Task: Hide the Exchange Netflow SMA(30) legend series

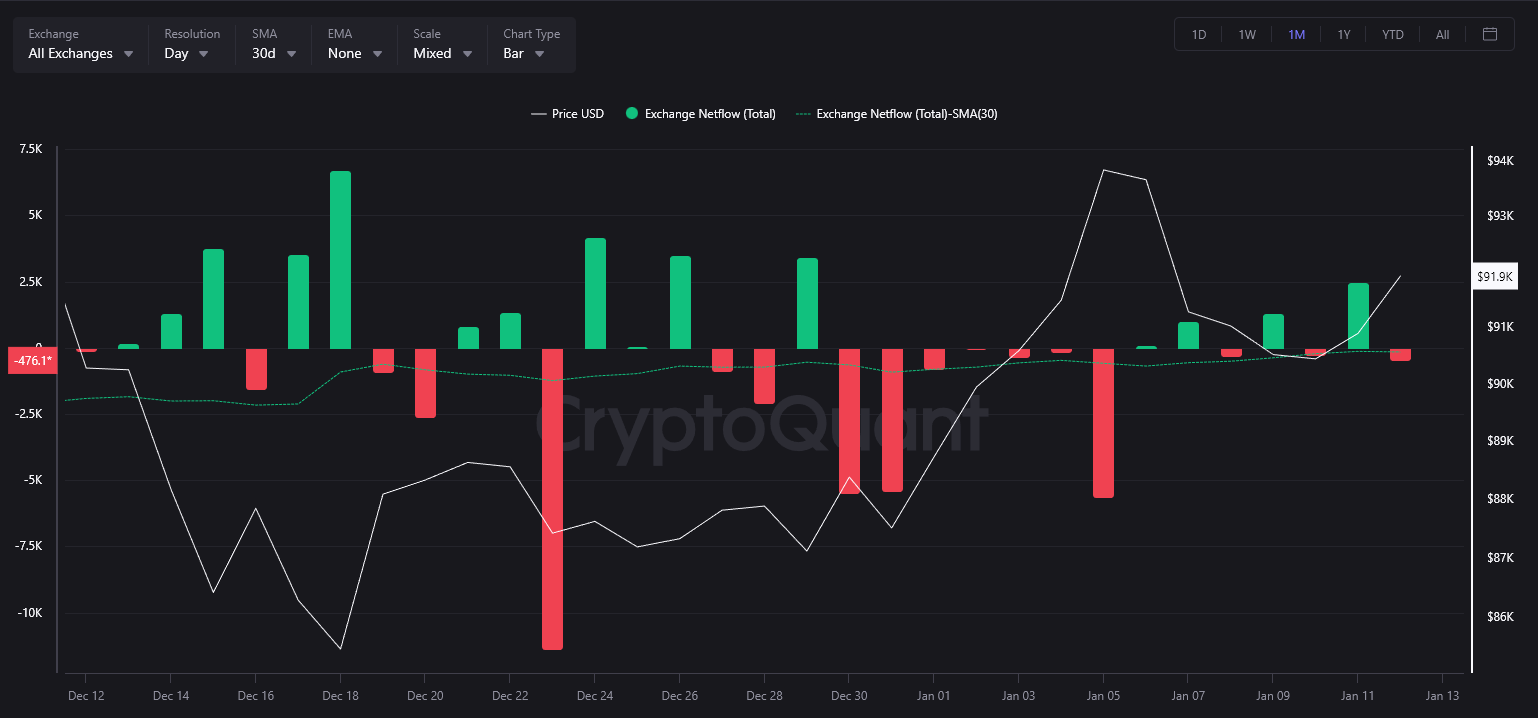Action: [x=896, y=114]
